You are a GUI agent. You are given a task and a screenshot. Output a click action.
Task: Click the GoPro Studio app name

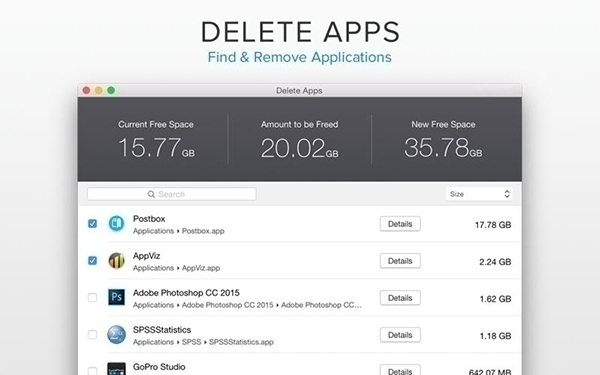click(x=159, y=367)
